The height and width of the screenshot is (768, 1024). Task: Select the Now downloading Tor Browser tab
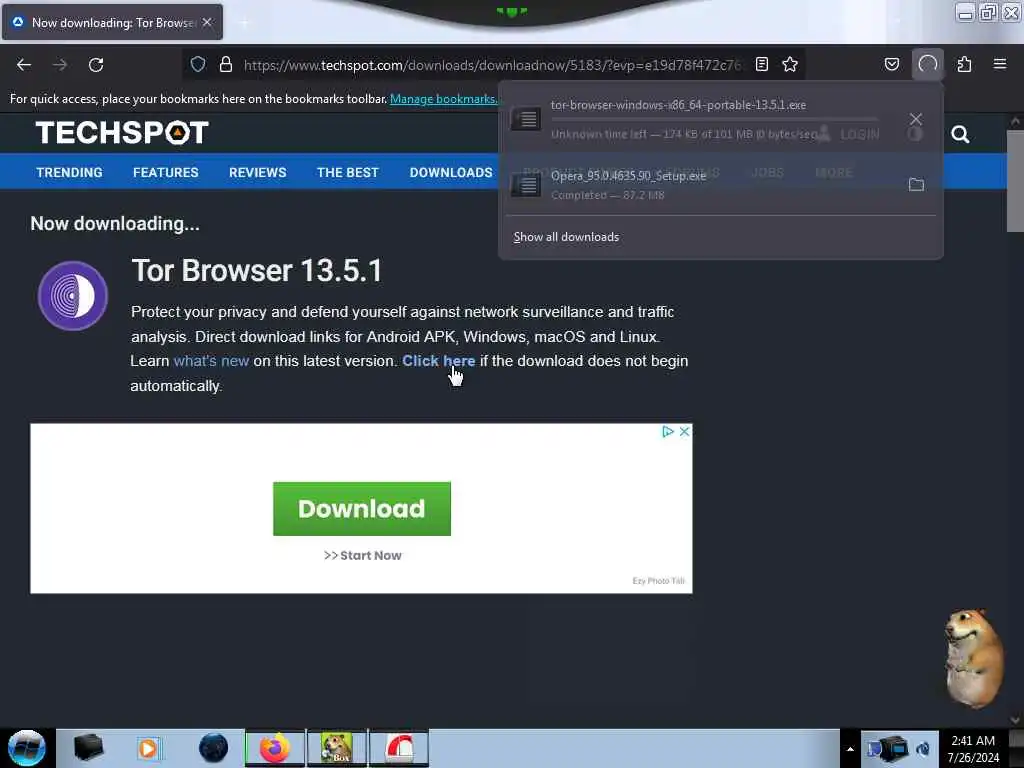pyautogui.click(x=112, y=22)
